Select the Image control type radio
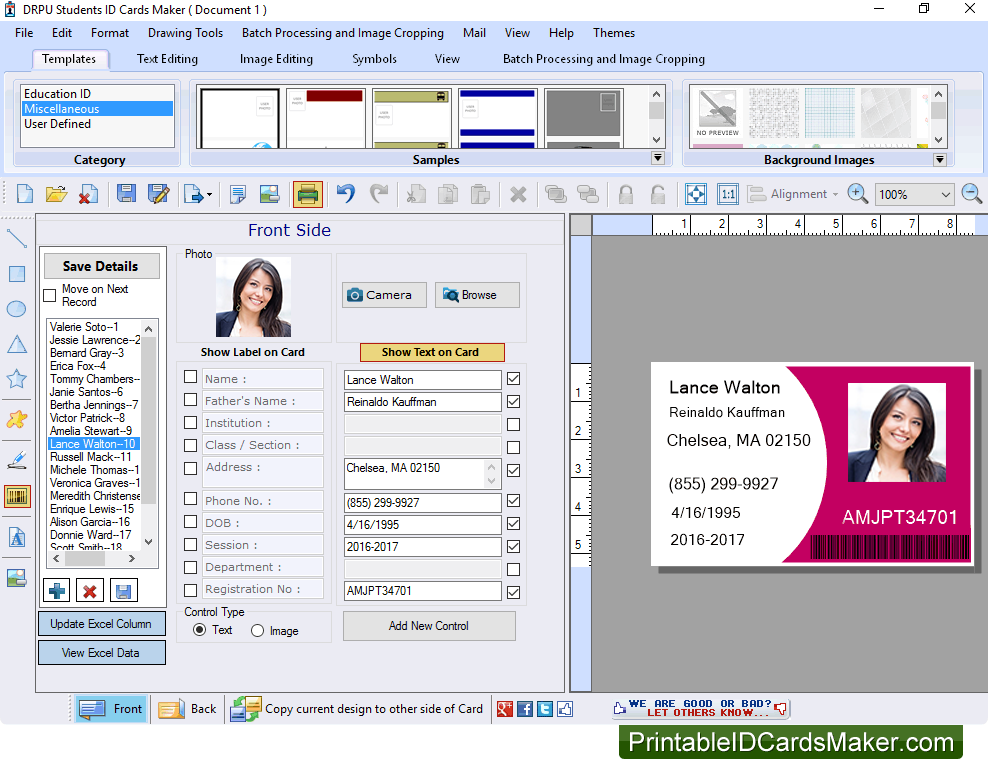Image resolution: width=988 pixels, height=759 pixels. (257, 631)
